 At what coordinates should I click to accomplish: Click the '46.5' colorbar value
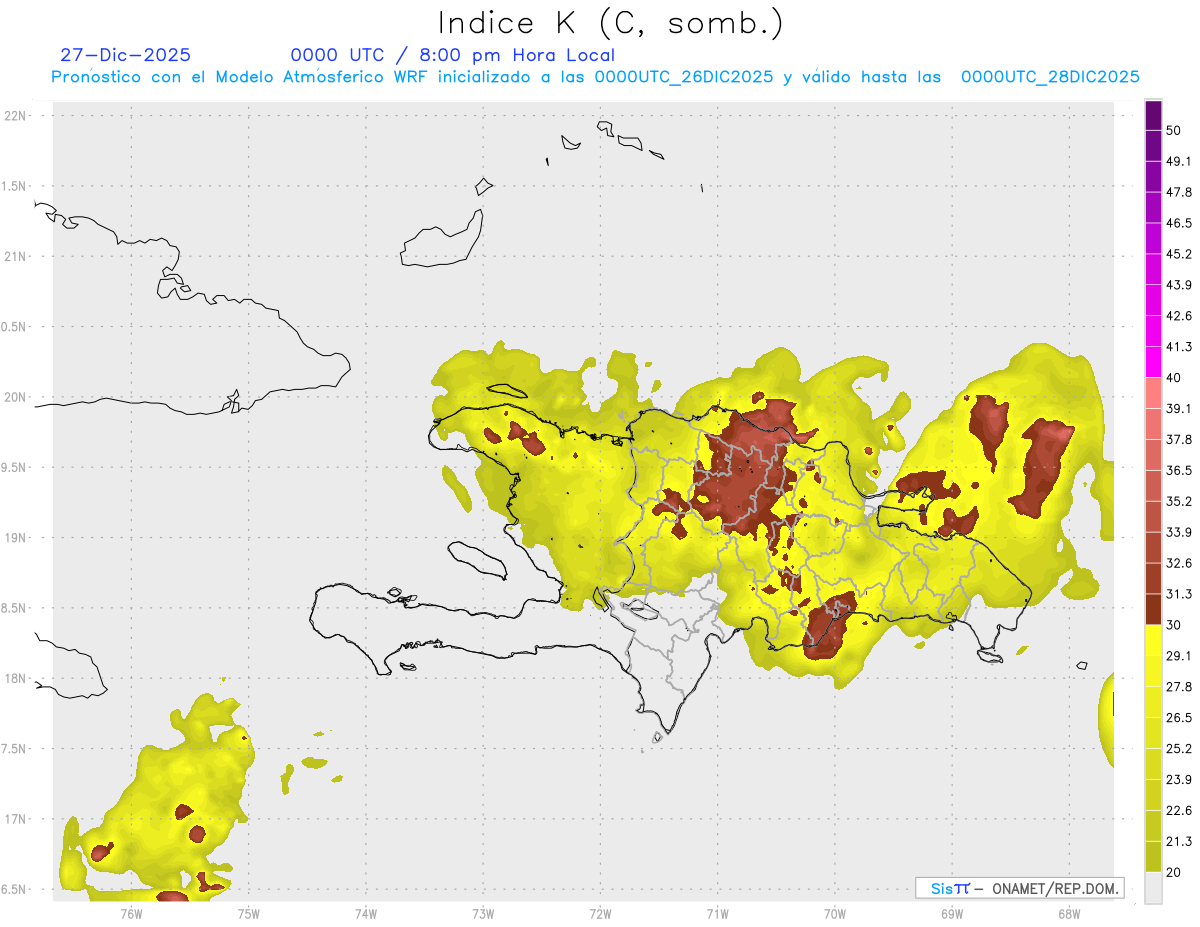click(x=1179, y=223)
